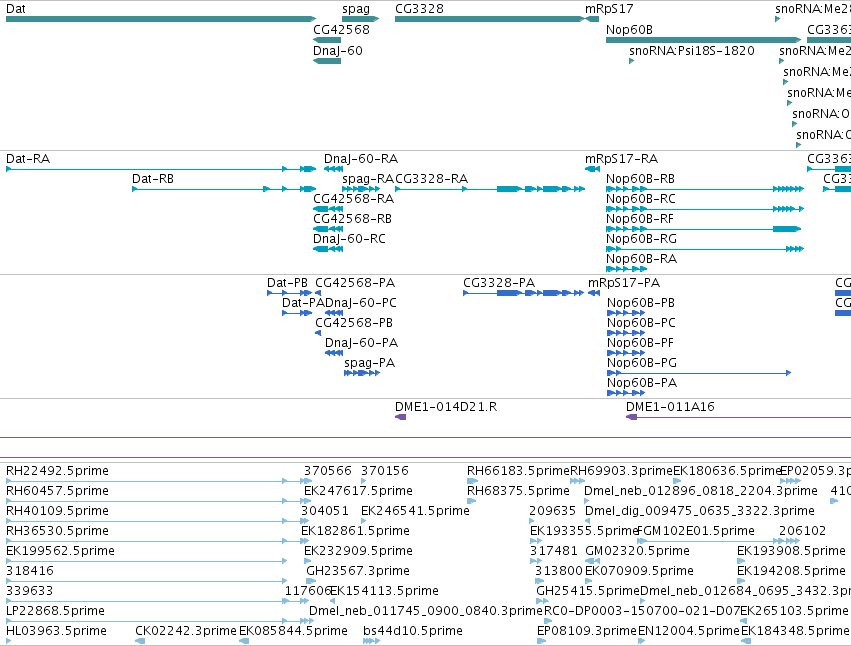Select the Nop60B-PF protein label
851x646 pixels.
[x=640, y=343]
